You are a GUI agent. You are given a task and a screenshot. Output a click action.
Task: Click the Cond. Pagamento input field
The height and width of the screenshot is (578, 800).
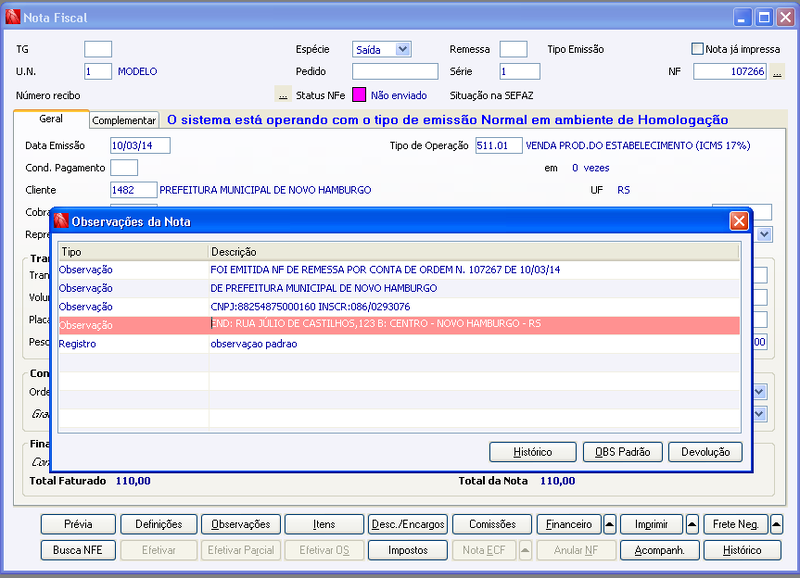124,168
